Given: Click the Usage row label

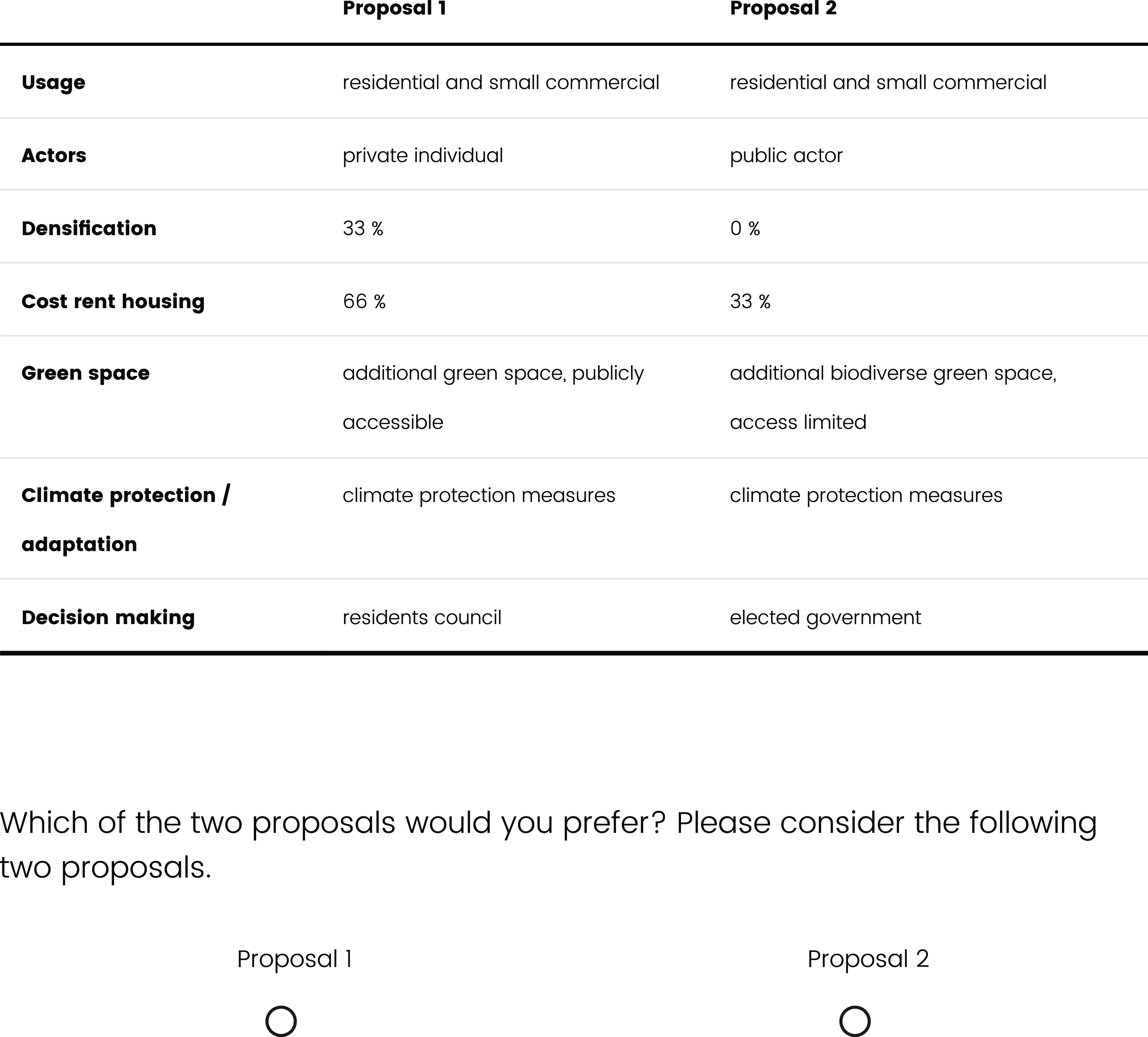Looking at the screenshot, I should click(53, 83).
